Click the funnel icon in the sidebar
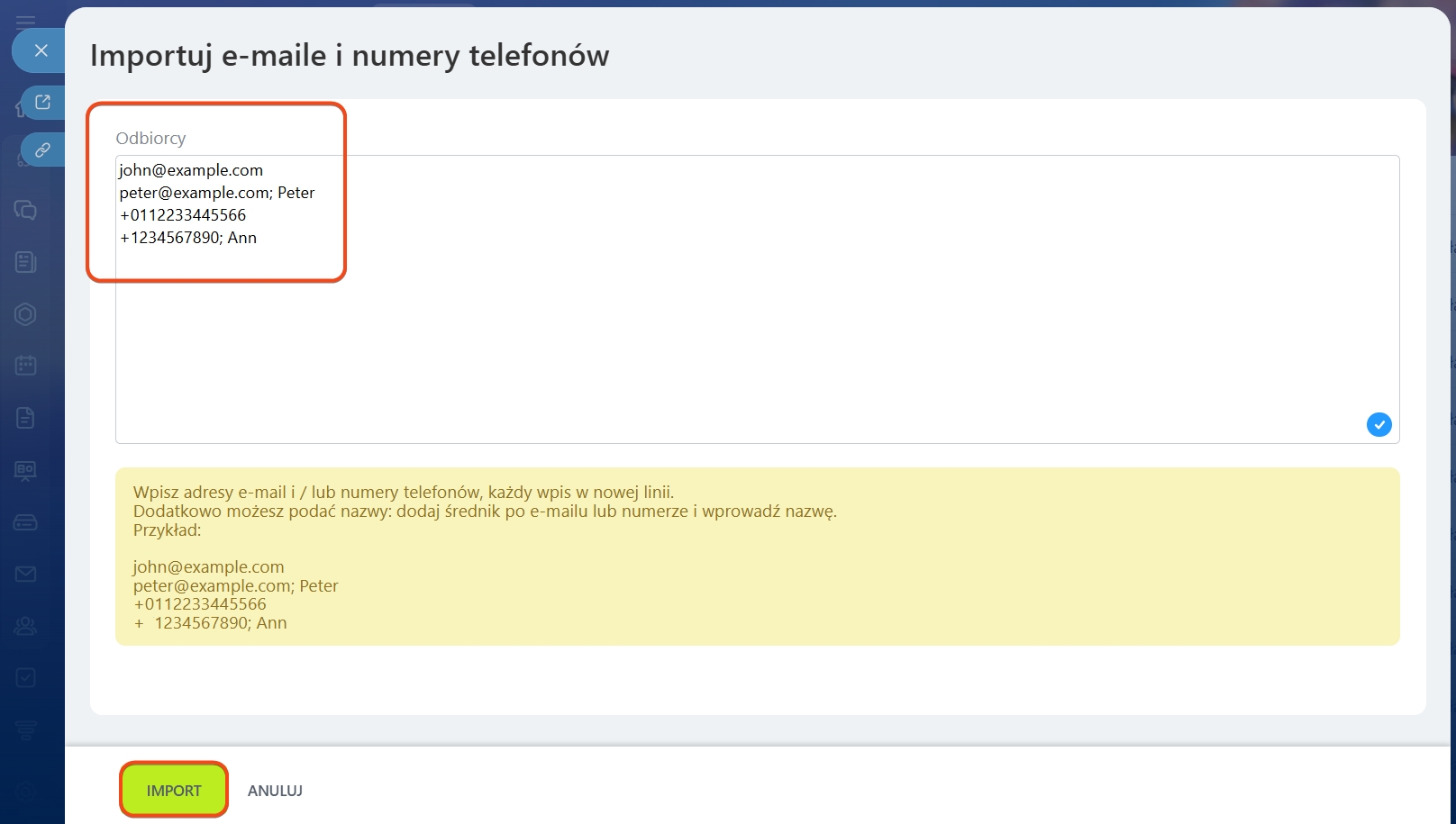1456x824 pixels. coord(25,729)
